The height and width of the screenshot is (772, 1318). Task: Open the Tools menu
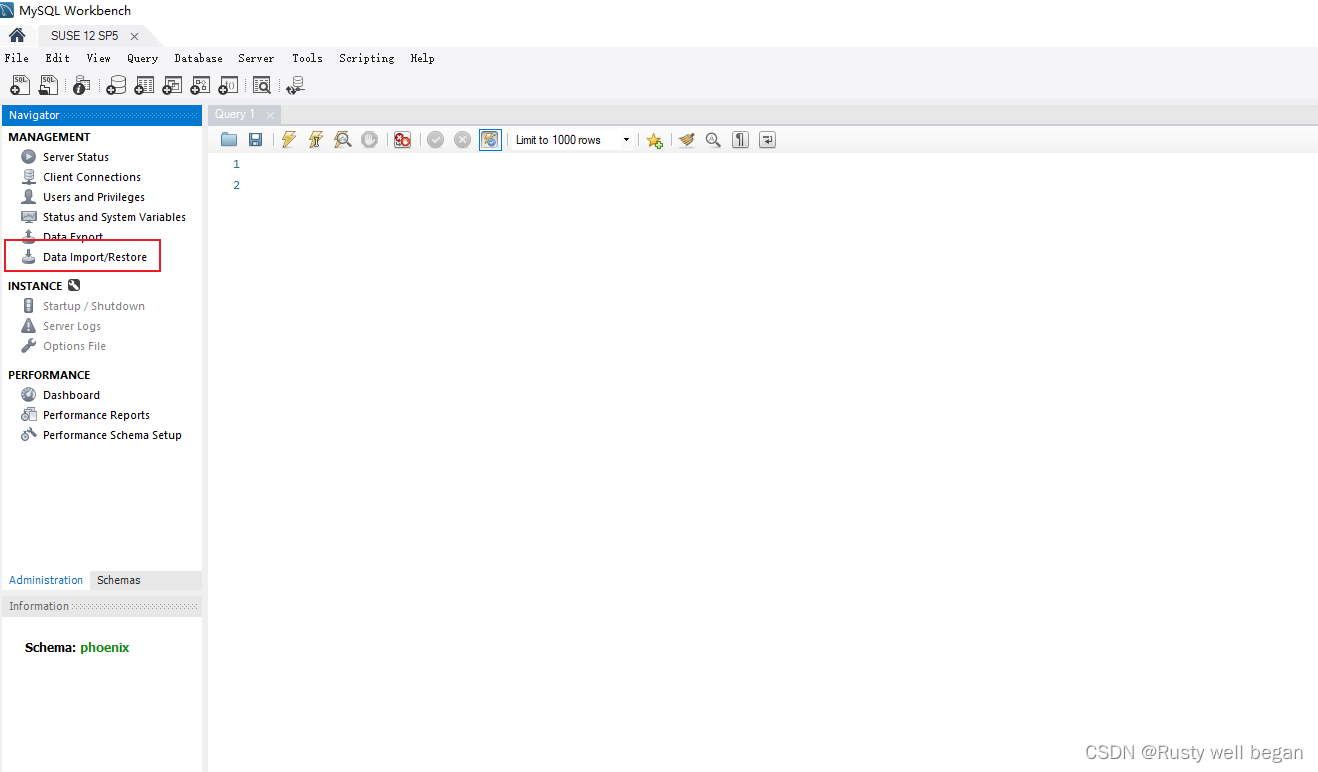coord(307,58)
